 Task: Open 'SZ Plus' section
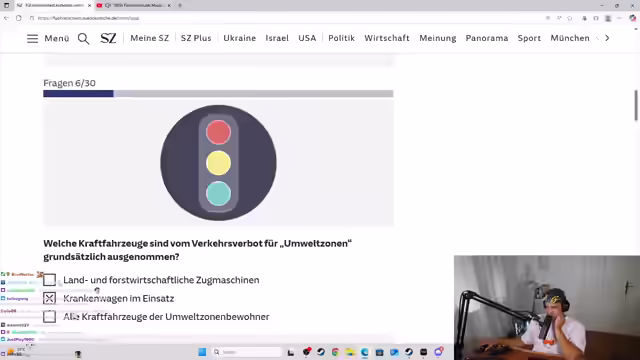196,38
